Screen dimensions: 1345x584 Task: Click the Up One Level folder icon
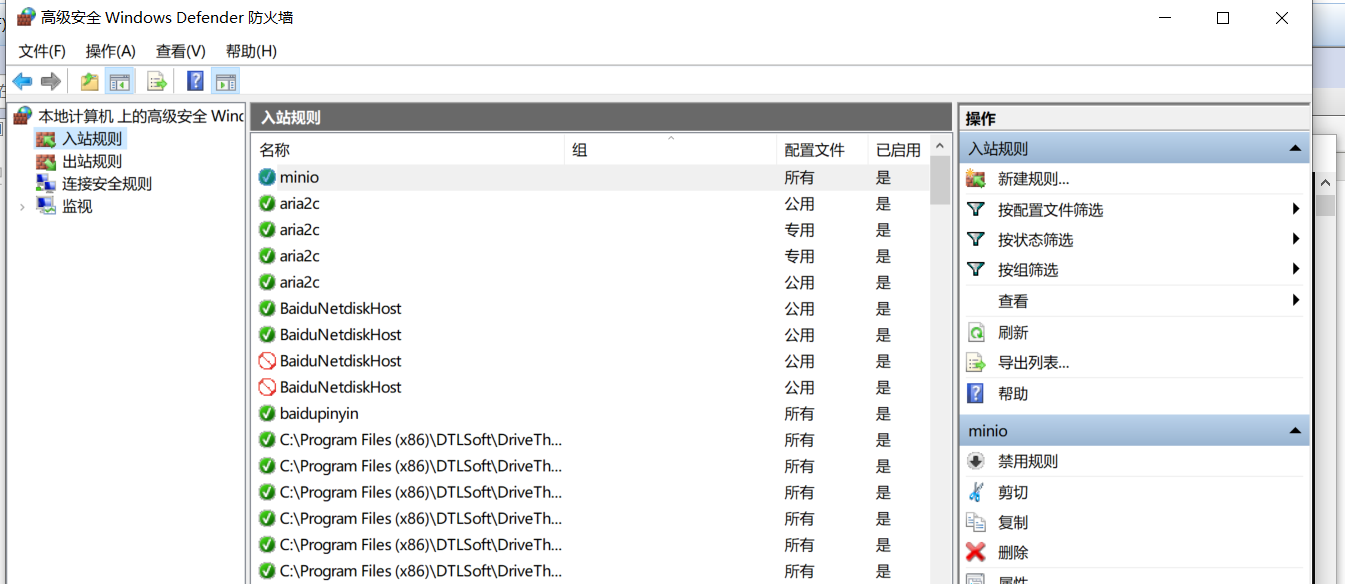90,81
